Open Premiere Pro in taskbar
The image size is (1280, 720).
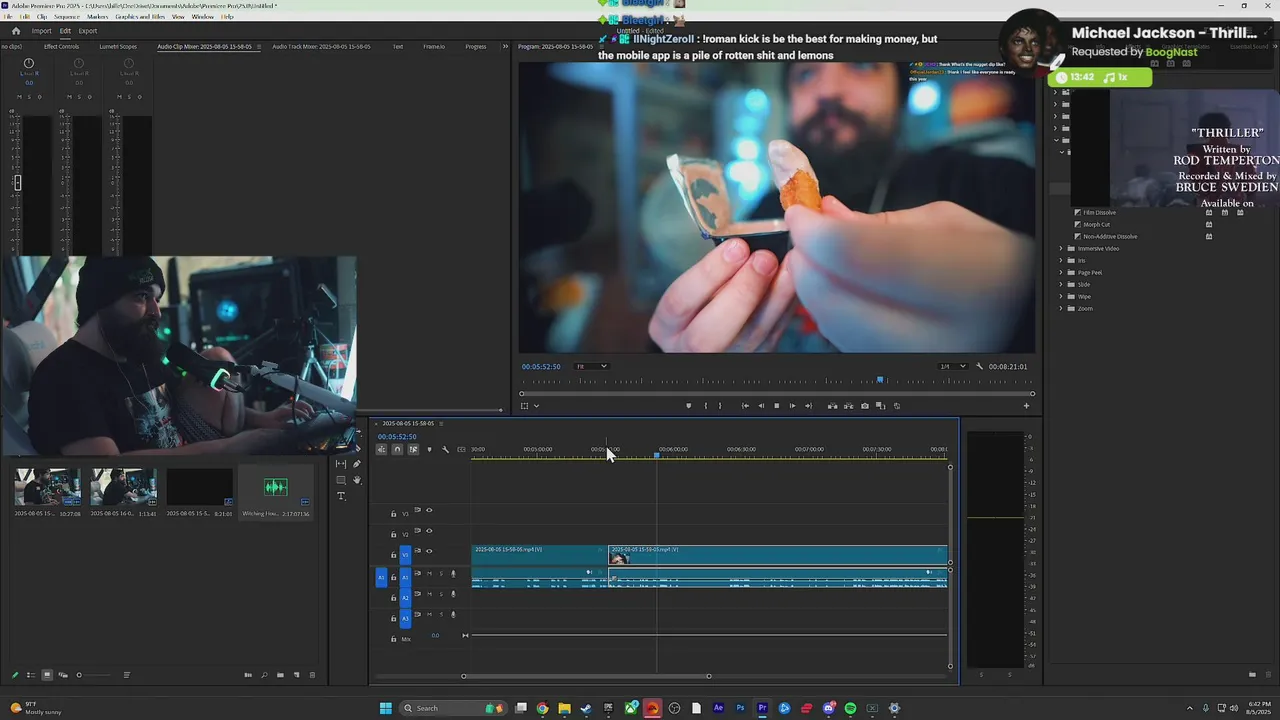point(762,708)
